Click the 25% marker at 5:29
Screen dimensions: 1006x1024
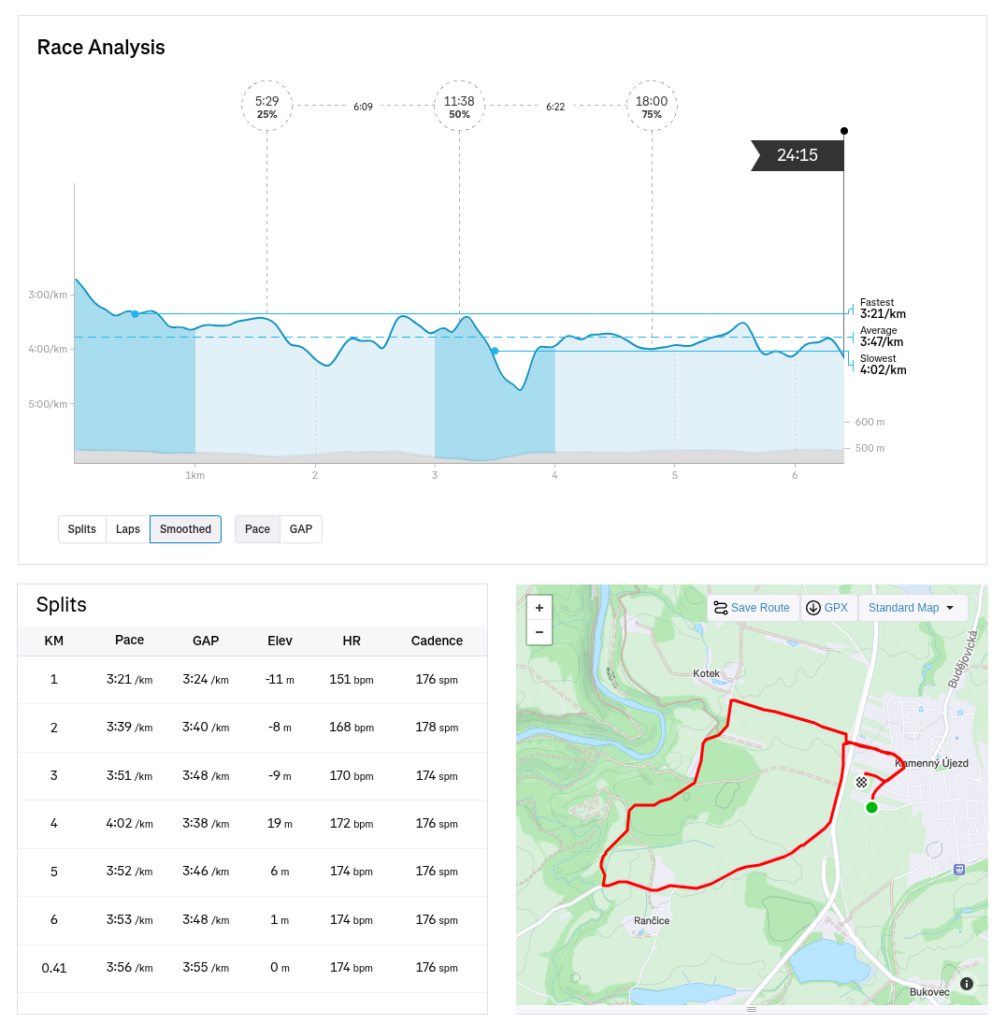(267, 107)
